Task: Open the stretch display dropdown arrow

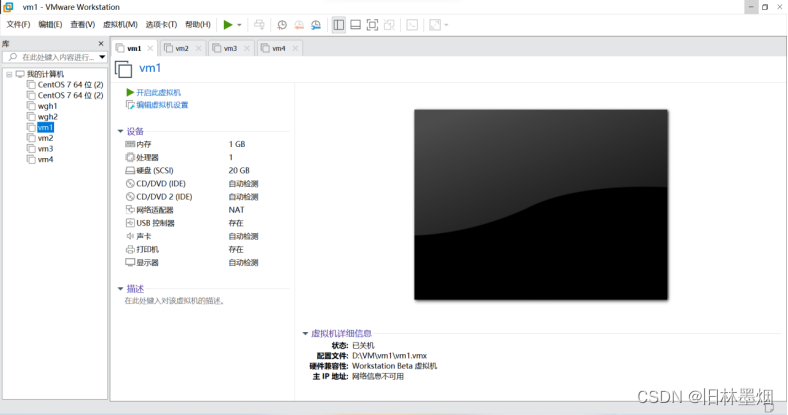Action: [446, 25]
